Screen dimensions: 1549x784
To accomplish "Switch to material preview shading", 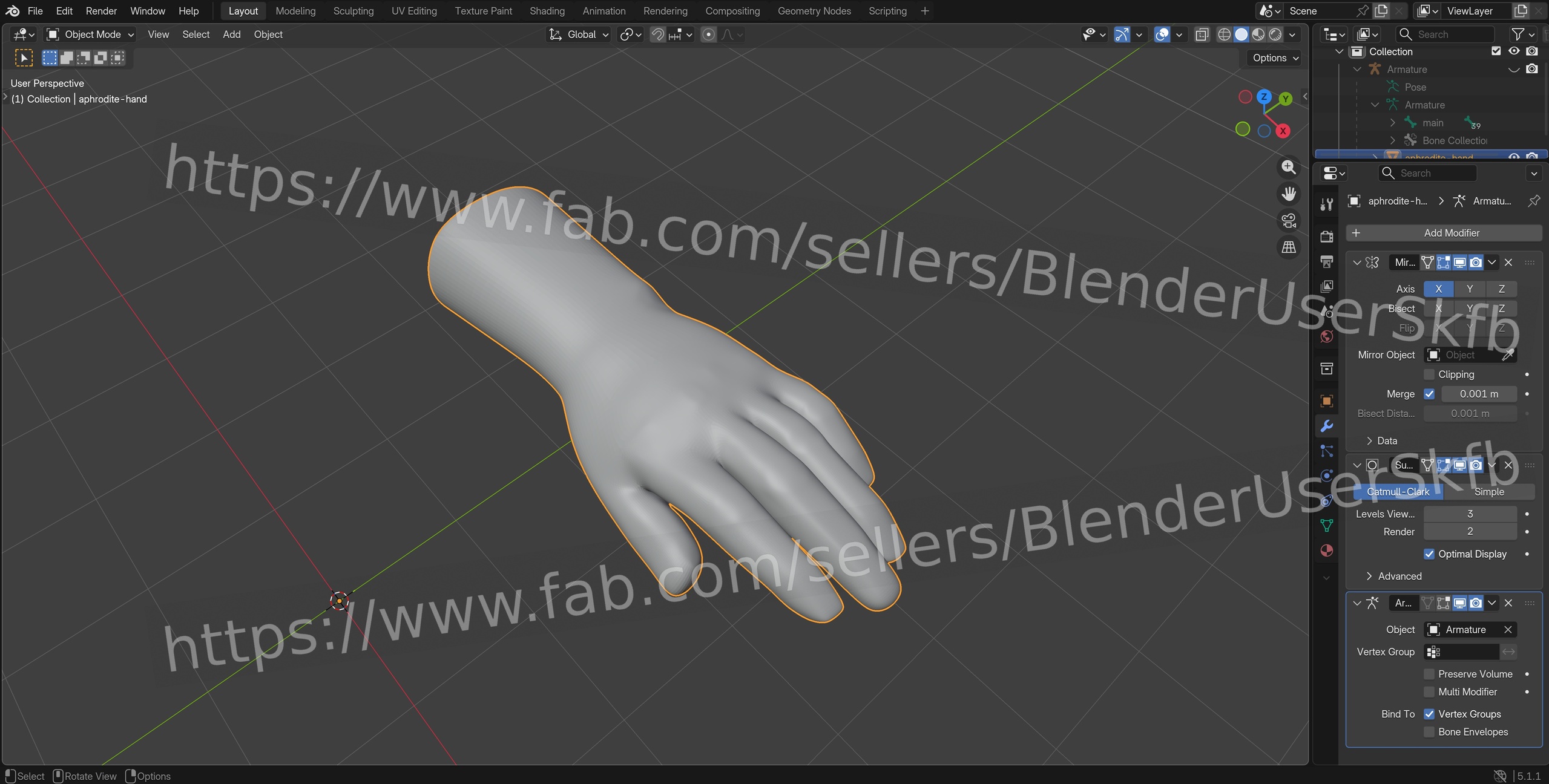I will 1258,34.
